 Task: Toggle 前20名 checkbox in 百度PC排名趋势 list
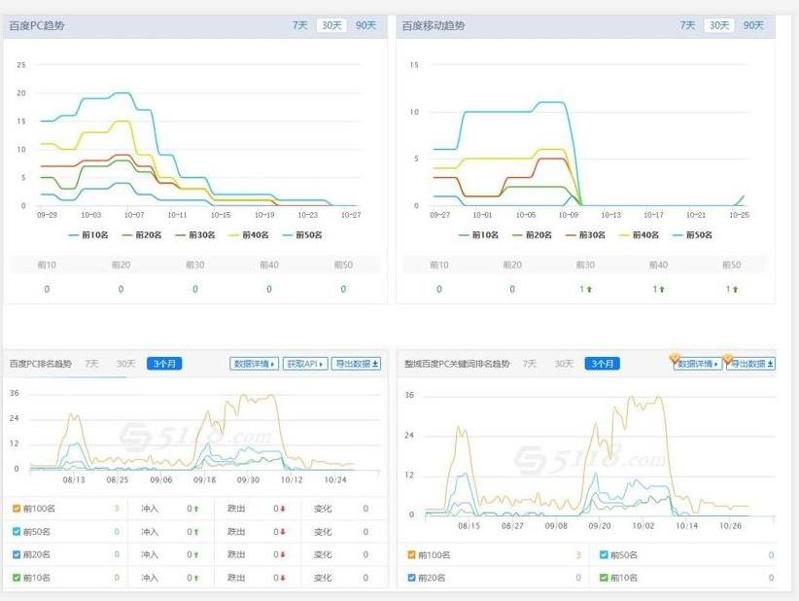tap(16, 554)
